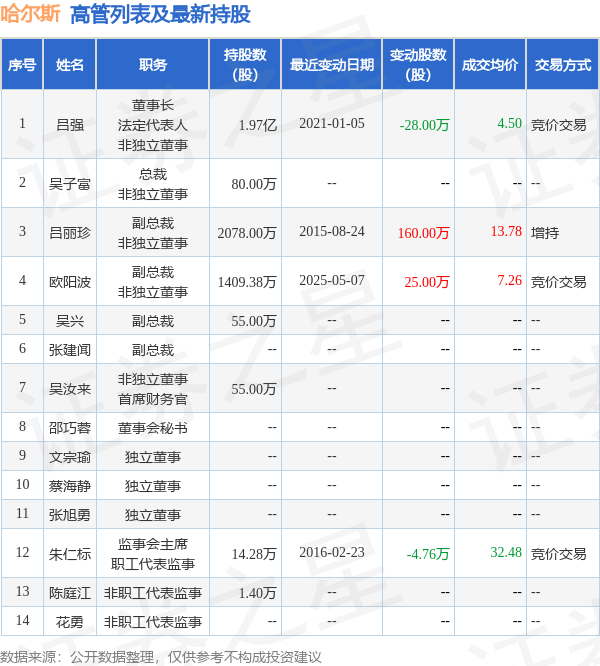Click the 2078.00万 shareholding cell
Screen dimensions: 600x666
[x=247, y=233]
